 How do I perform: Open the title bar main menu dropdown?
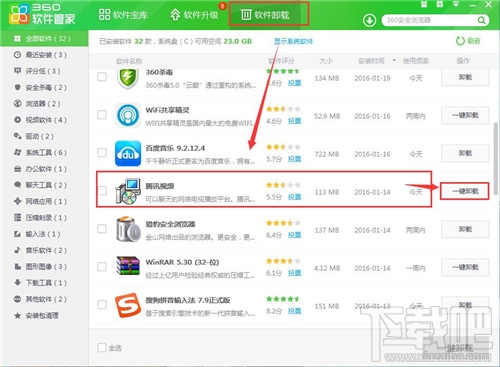point(456,4)
